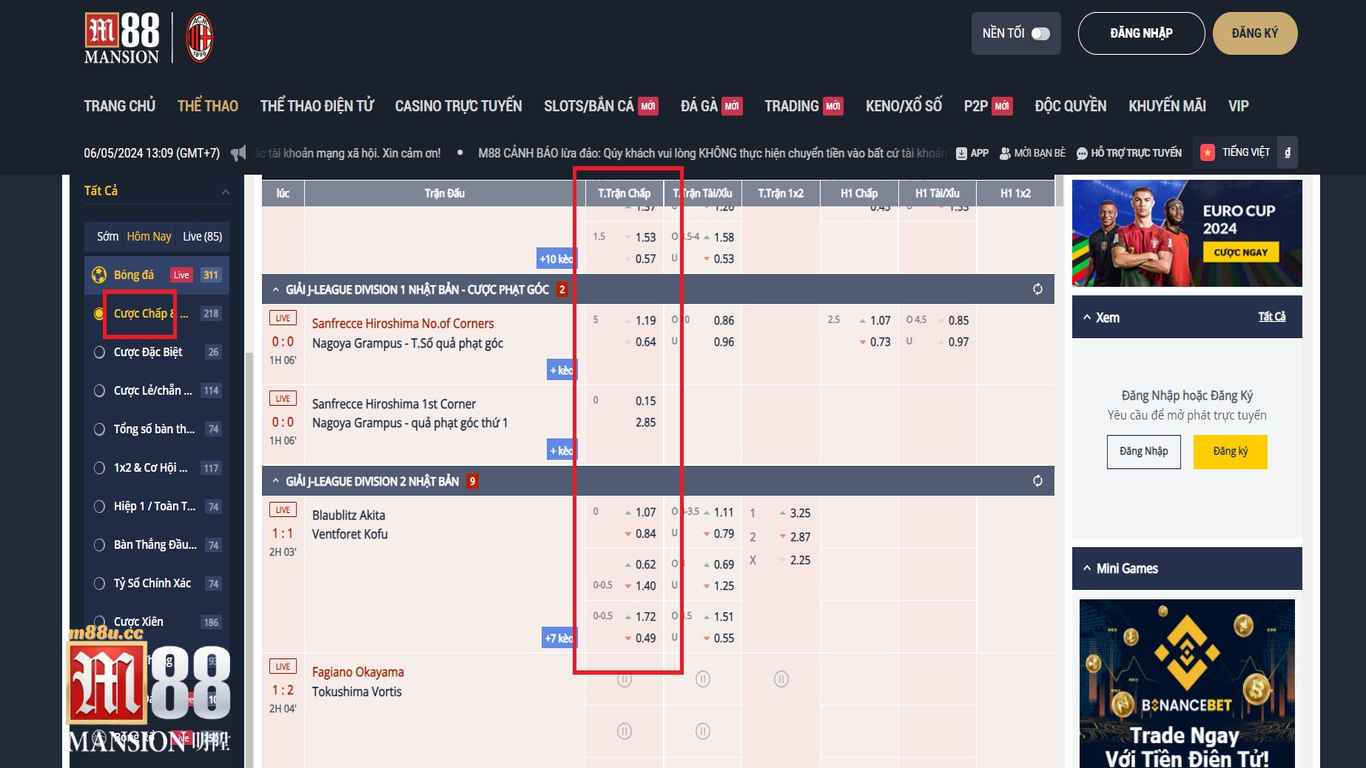Click odds 2.85 in Sanfrecce 1st Corner row
The image size is (1366, 768).
pos(646,423)
